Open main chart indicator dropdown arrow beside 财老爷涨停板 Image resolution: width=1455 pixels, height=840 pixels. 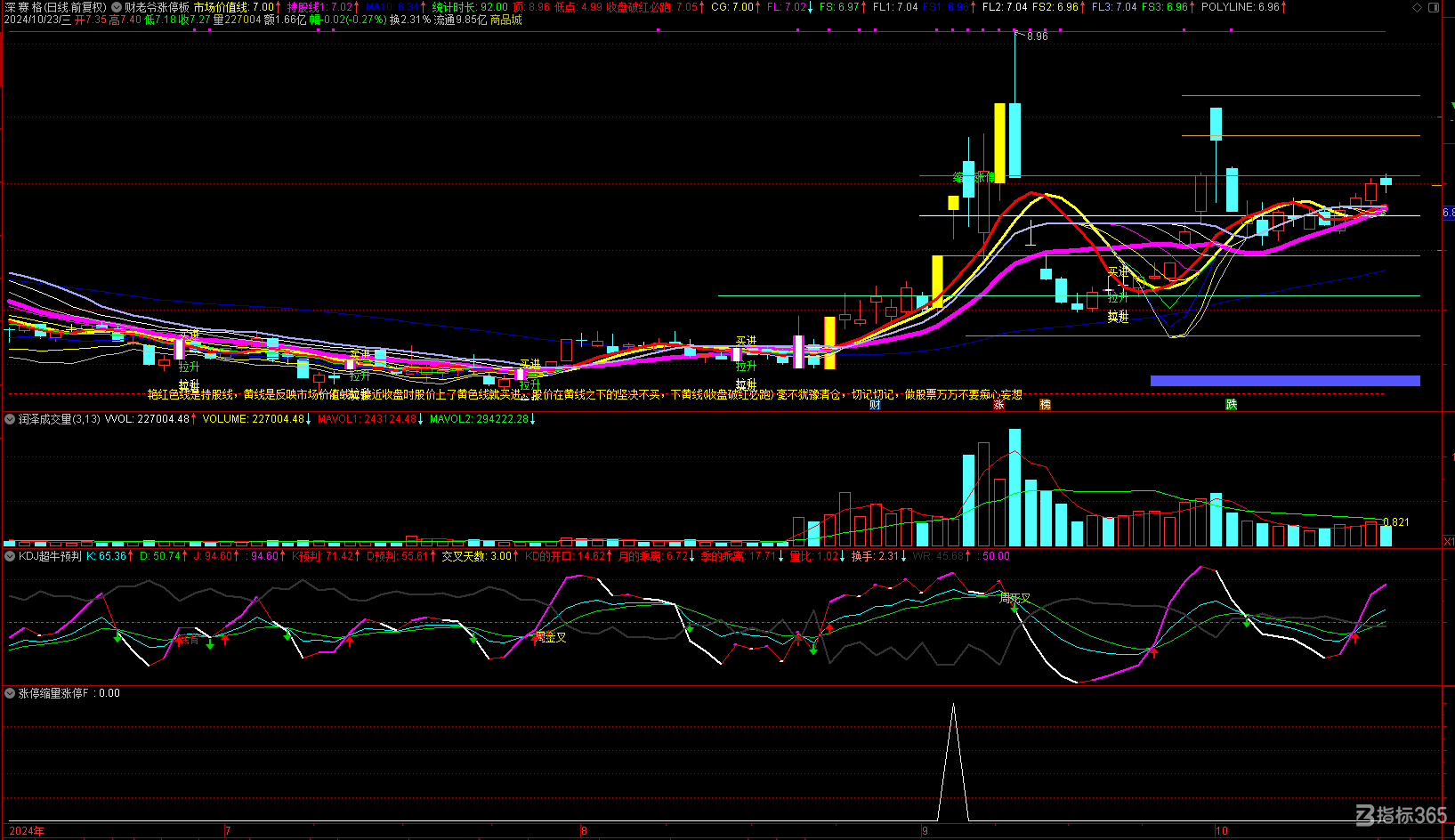[117, 7]
